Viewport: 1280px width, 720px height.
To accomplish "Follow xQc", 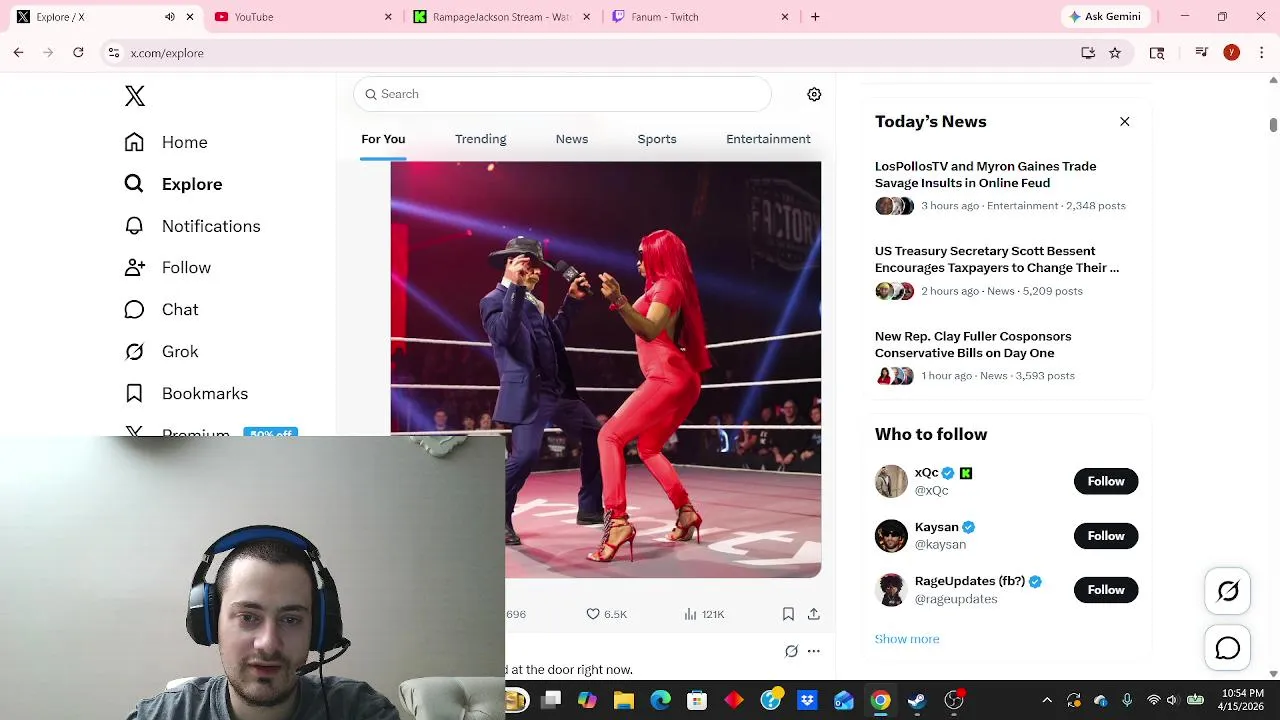I will 1106,481.
